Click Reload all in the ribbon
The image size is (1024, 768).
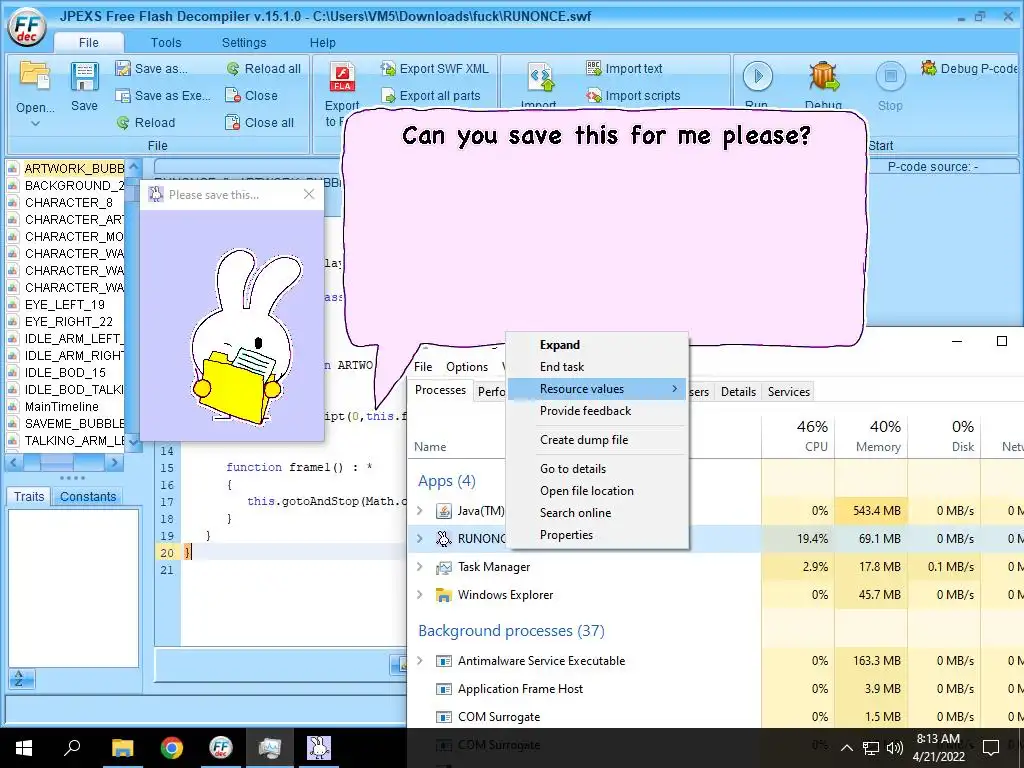coord(264,69)
